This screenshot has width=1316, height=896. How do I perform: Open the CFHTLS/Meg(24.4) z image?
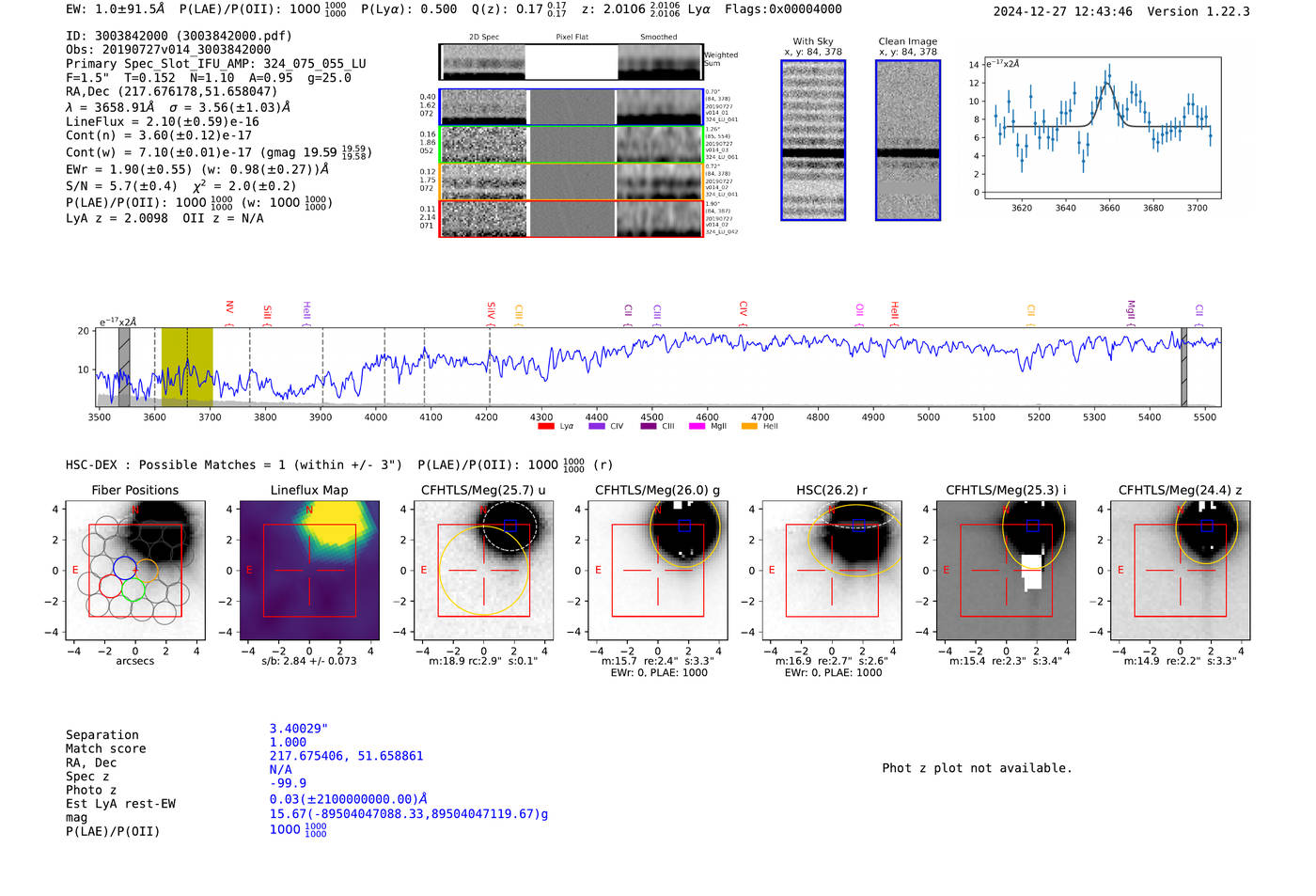tap(1180, 570)
